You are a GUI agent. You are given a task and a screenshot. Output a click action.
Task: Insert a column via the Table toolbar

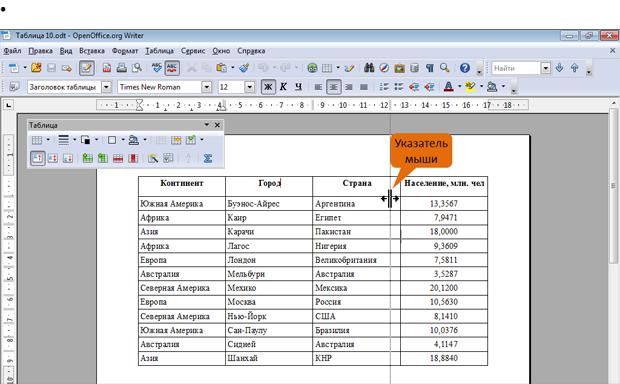[103, 159]
